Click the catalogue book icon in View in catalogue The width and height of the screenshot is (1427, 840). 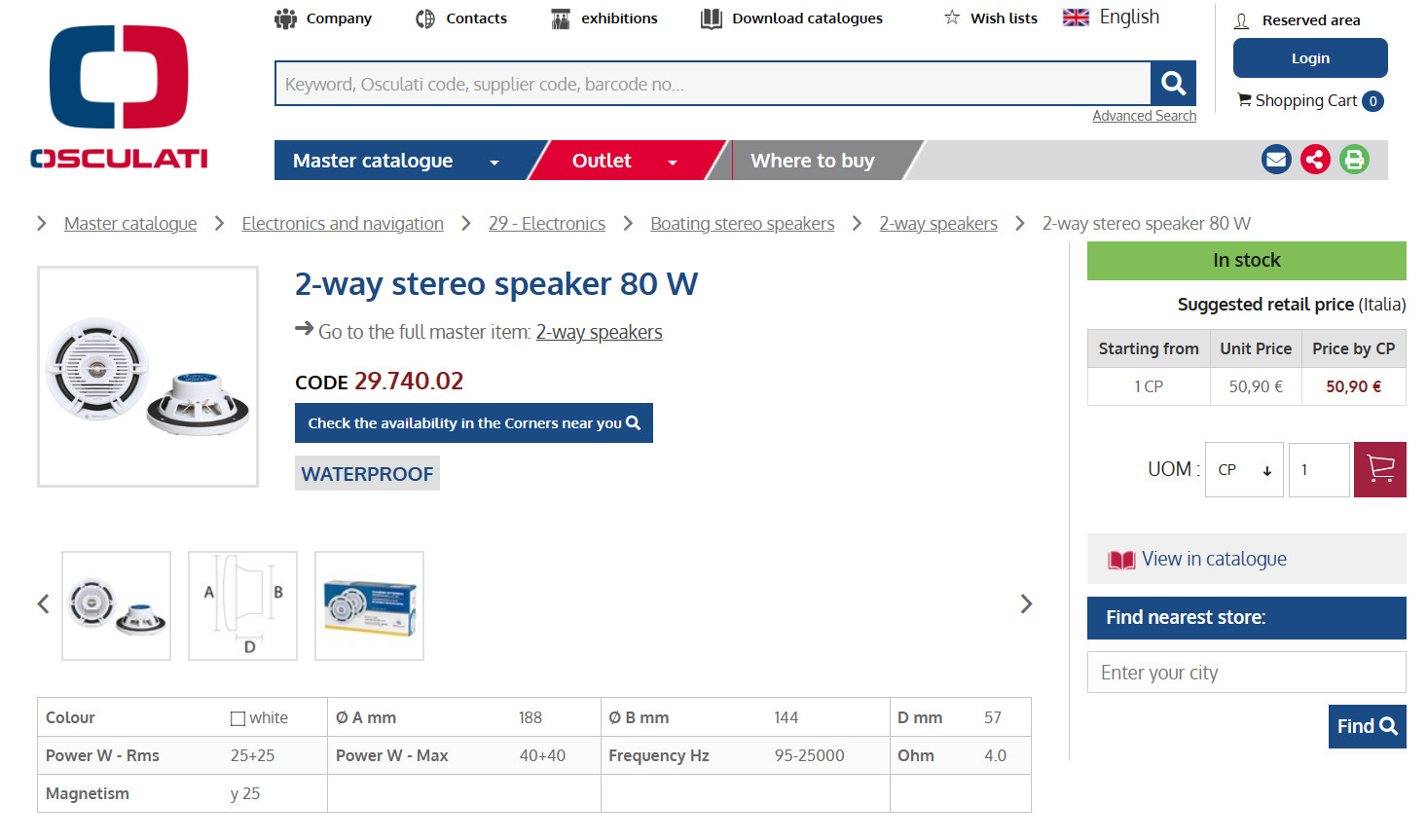click(1121, 560)
